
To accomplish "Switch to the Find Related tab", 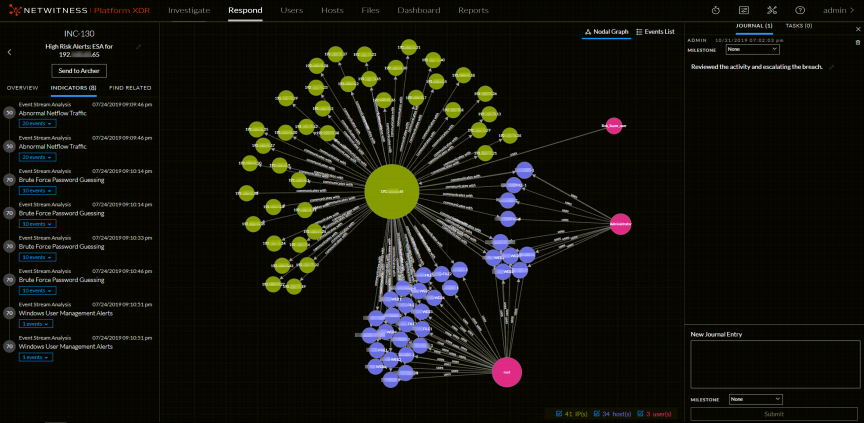I will coord(130,88).
